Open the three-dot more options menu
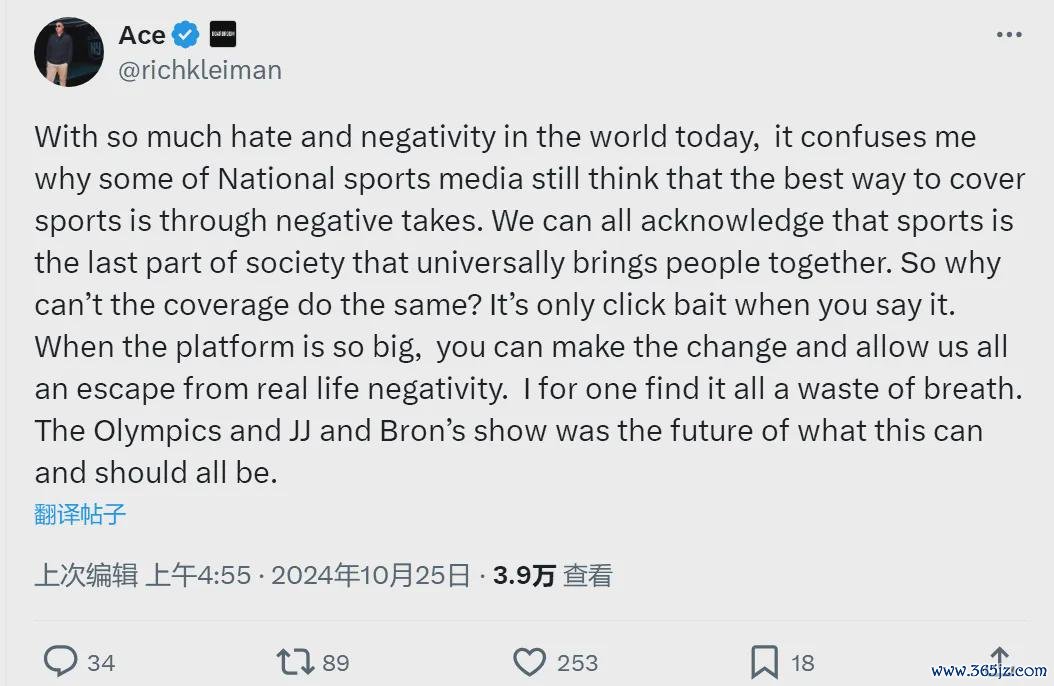The image size is (1054, 686). coord(1009,34)
